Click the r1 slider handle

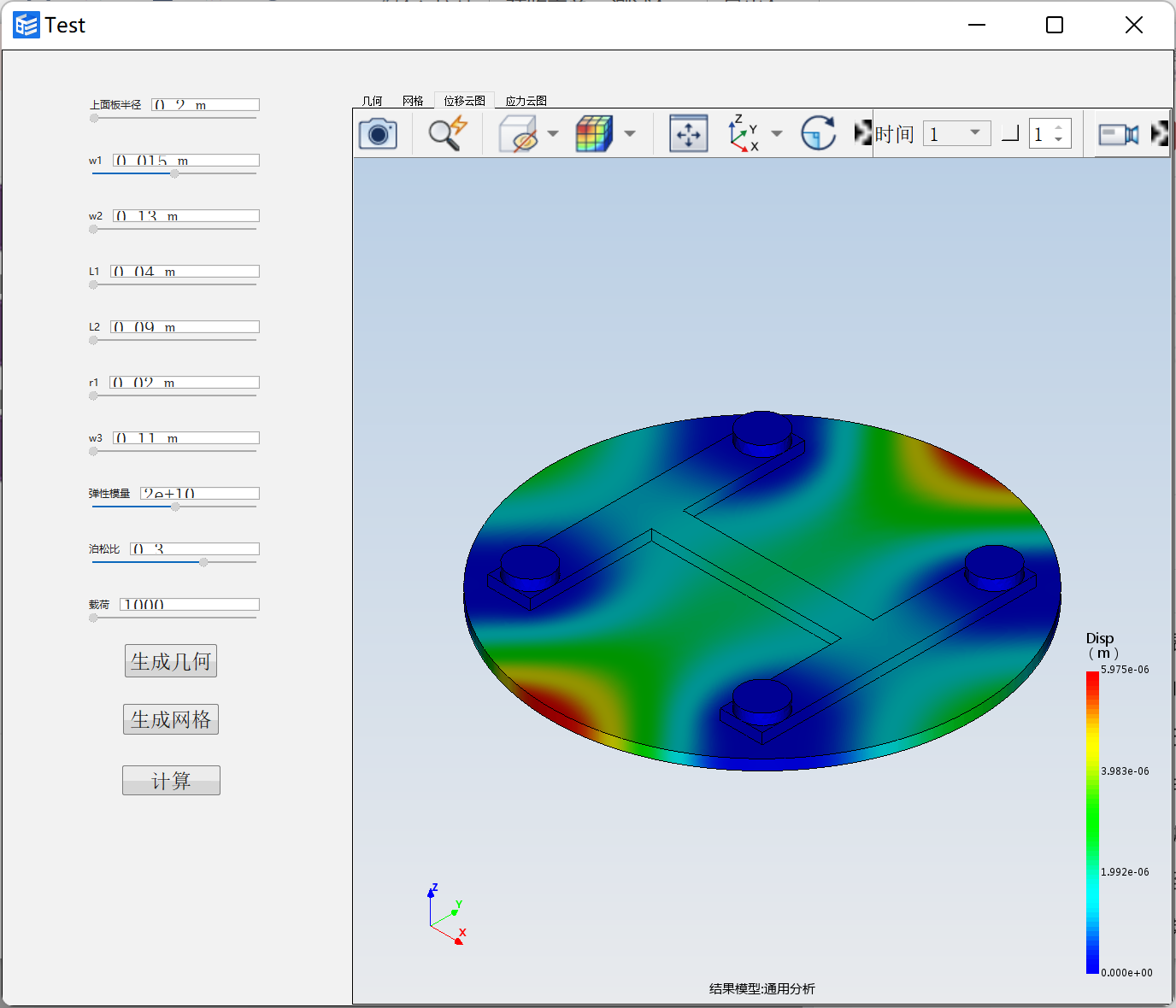coord(94,396)
